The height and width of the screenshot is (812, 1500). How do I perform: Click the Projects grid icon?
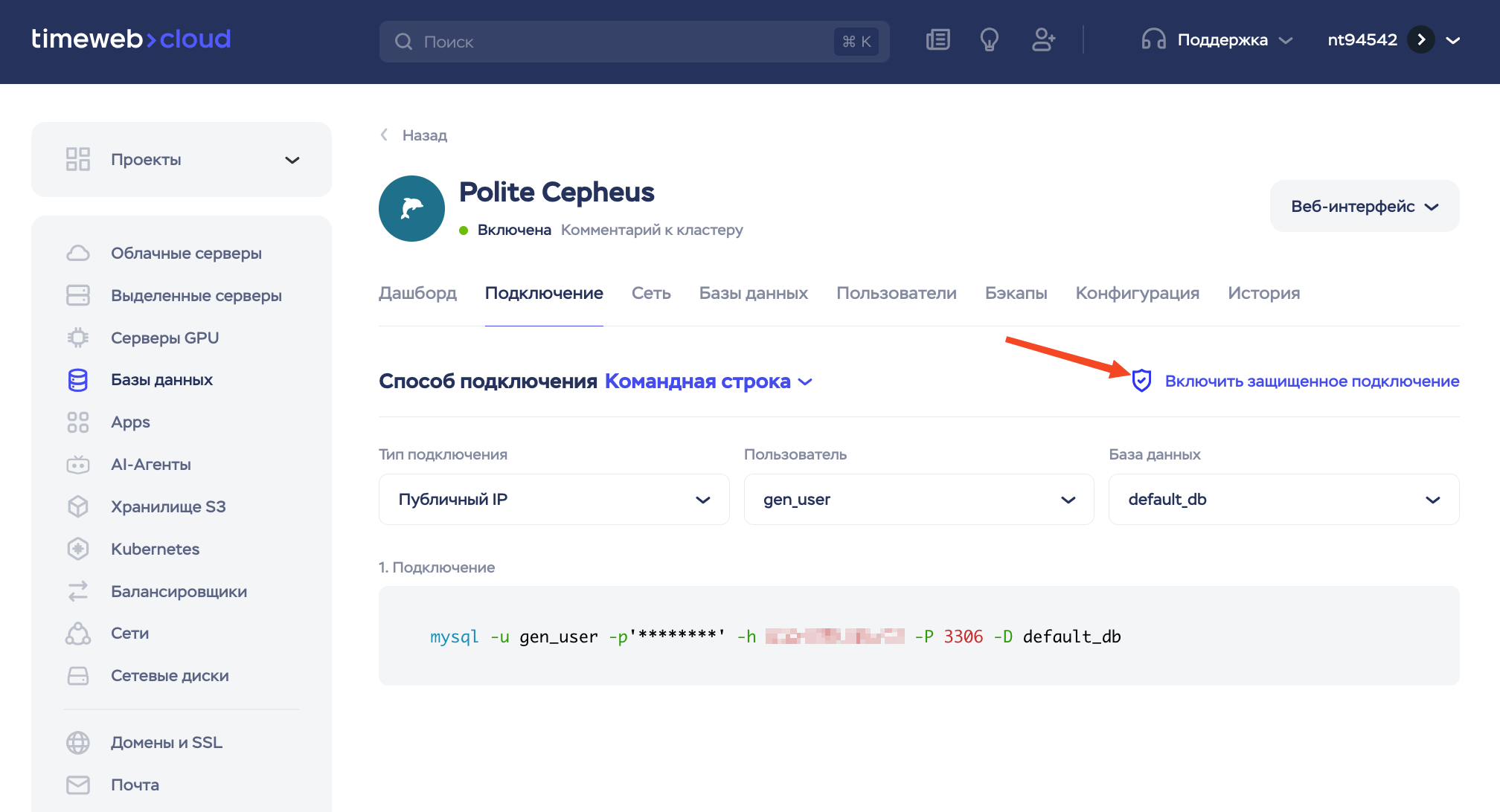point(78,159)
